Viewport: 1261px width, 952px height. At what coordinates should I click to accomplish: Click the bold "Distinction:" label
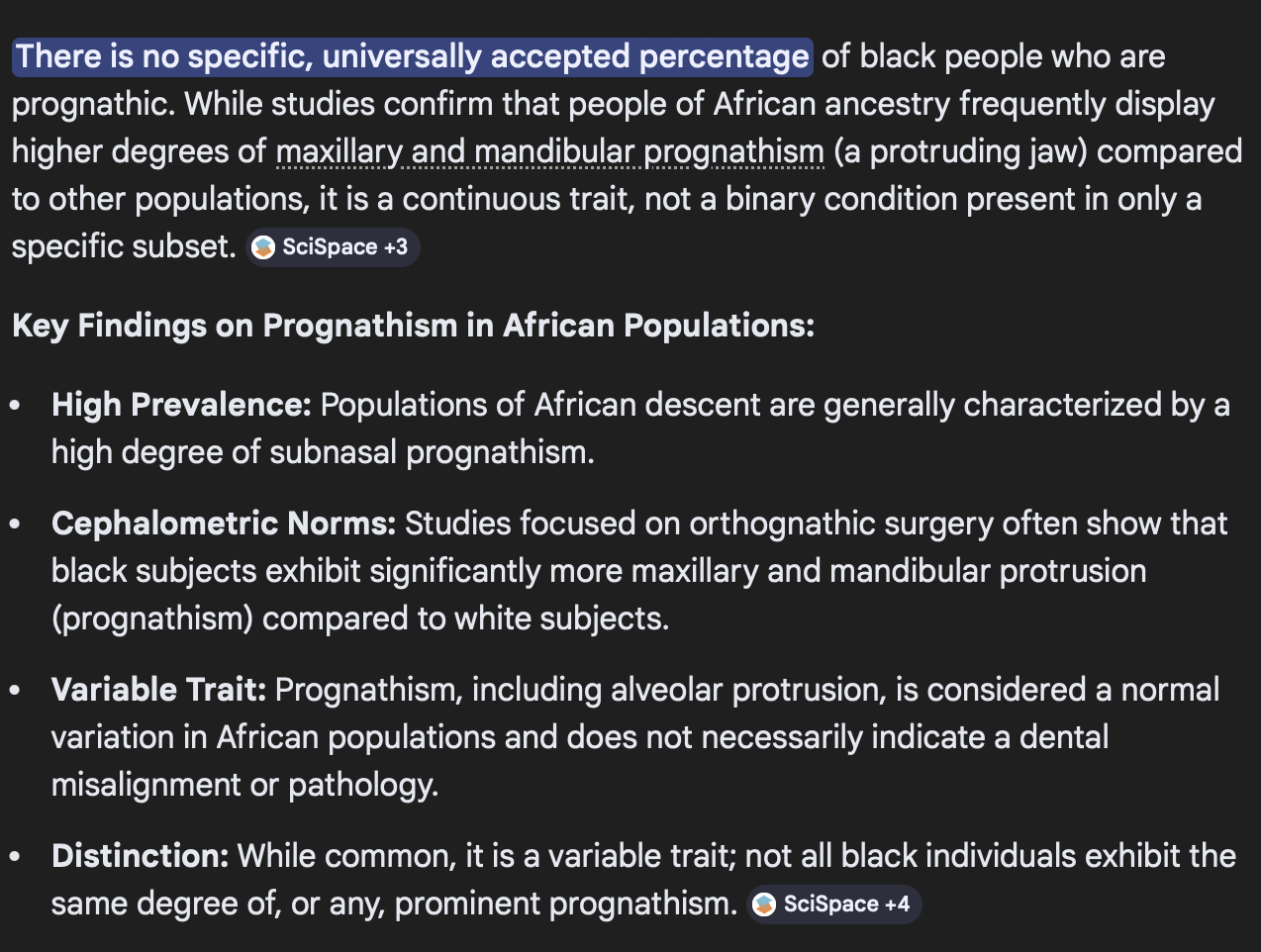(140, 856)
